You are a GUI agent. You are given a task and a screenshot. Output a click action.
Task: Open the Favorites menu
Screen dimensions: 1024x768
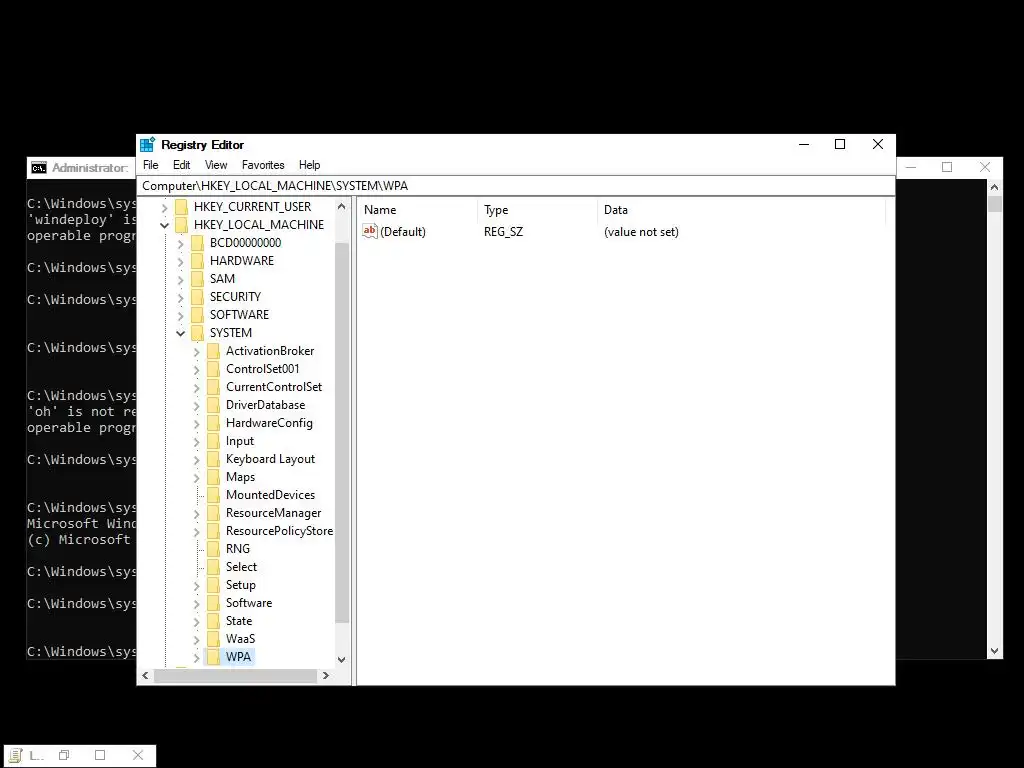[x=263, y=165]
